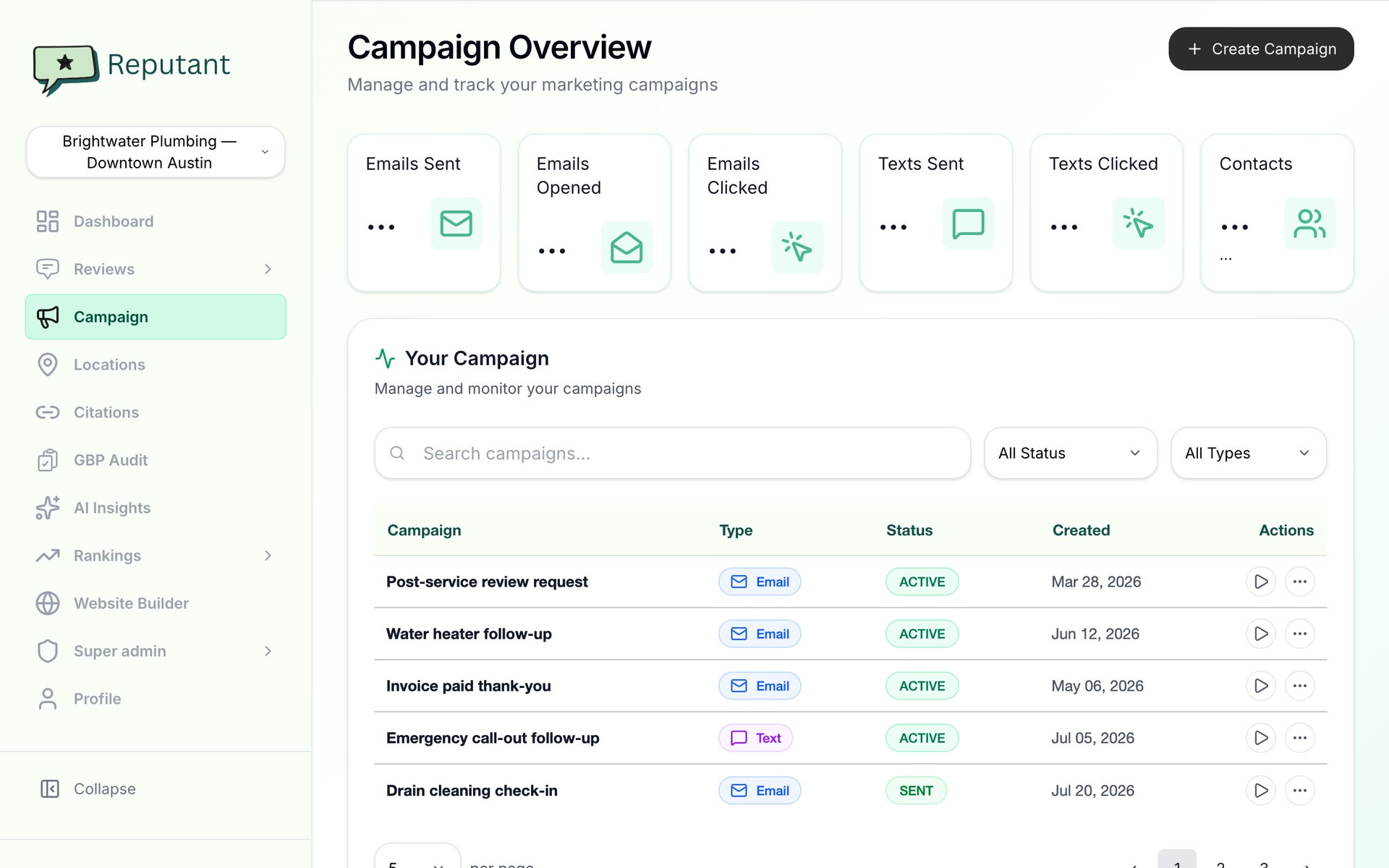This screenshot has width=1389, height=868.
Task: Click the Texts Clicked cursor icon
Action: point(1139,224)
